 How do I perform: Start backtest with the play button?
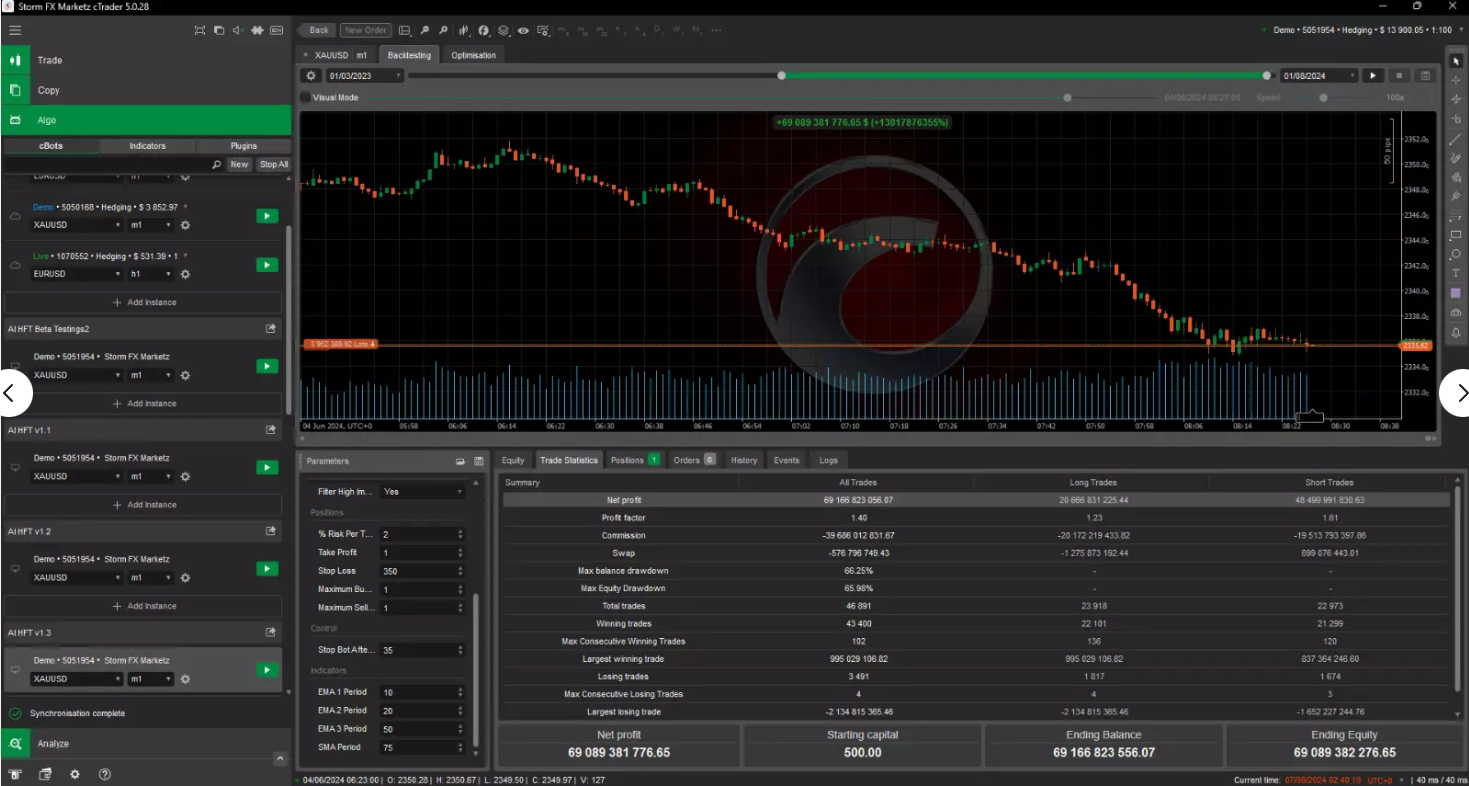click(1373, 76)
